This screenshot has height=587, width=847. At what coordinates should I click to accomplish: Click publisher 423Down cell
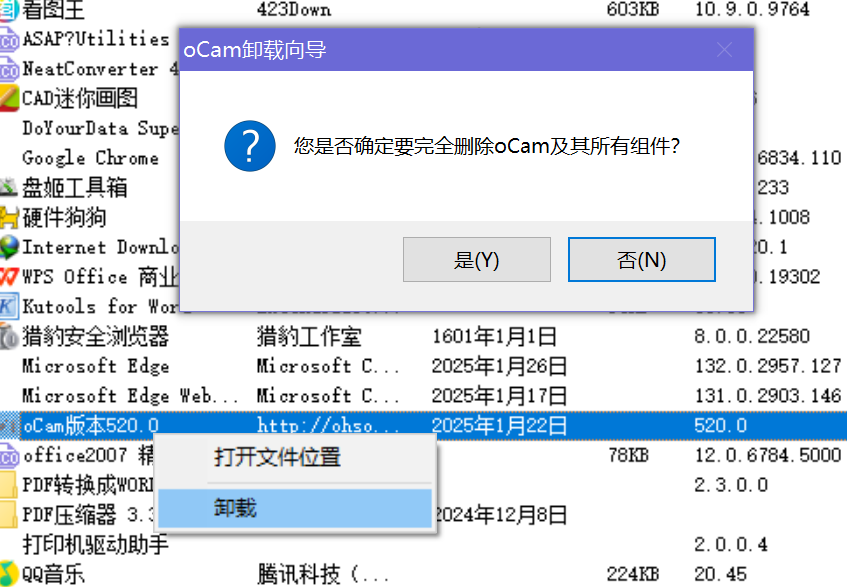294,10
